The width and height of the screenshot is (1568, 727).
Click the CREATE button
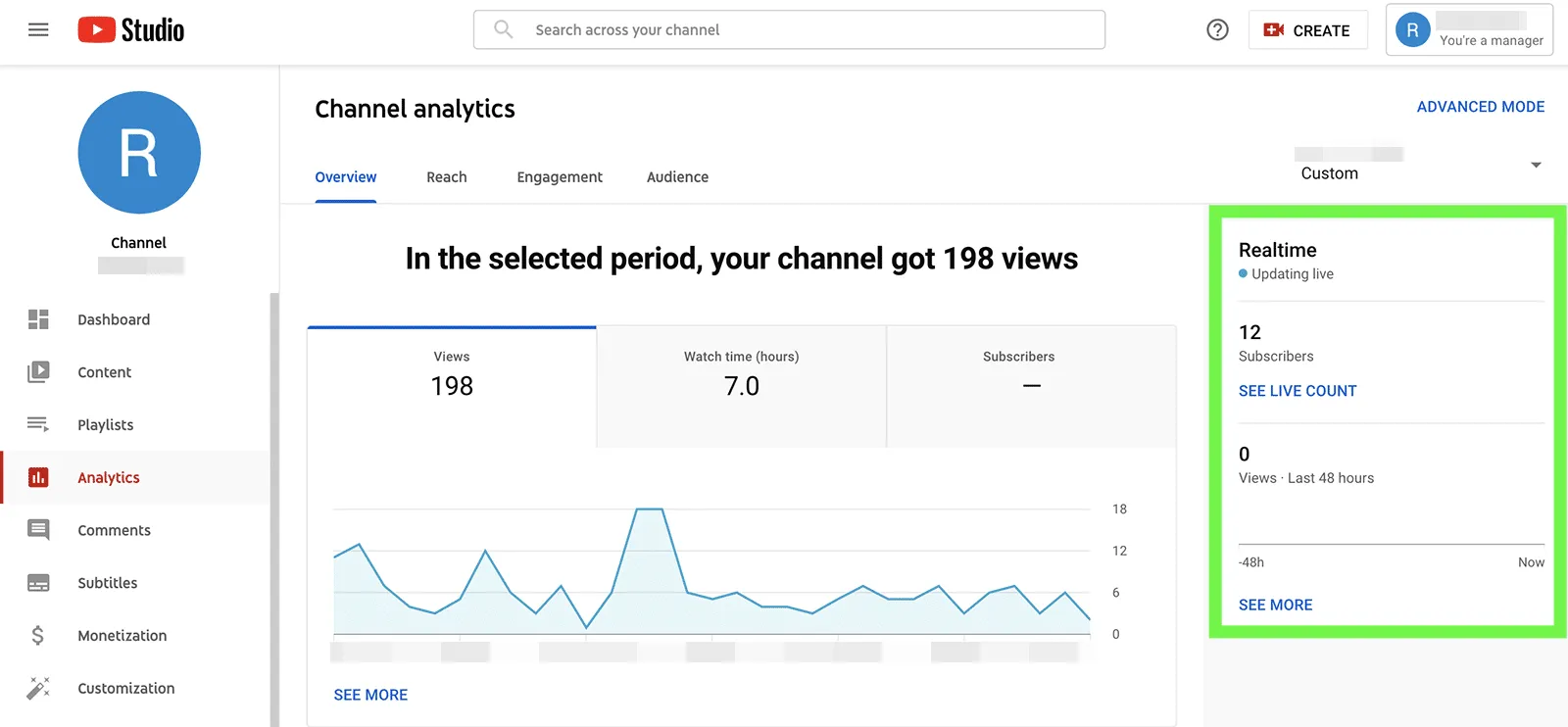click(x=1307, y=30)
